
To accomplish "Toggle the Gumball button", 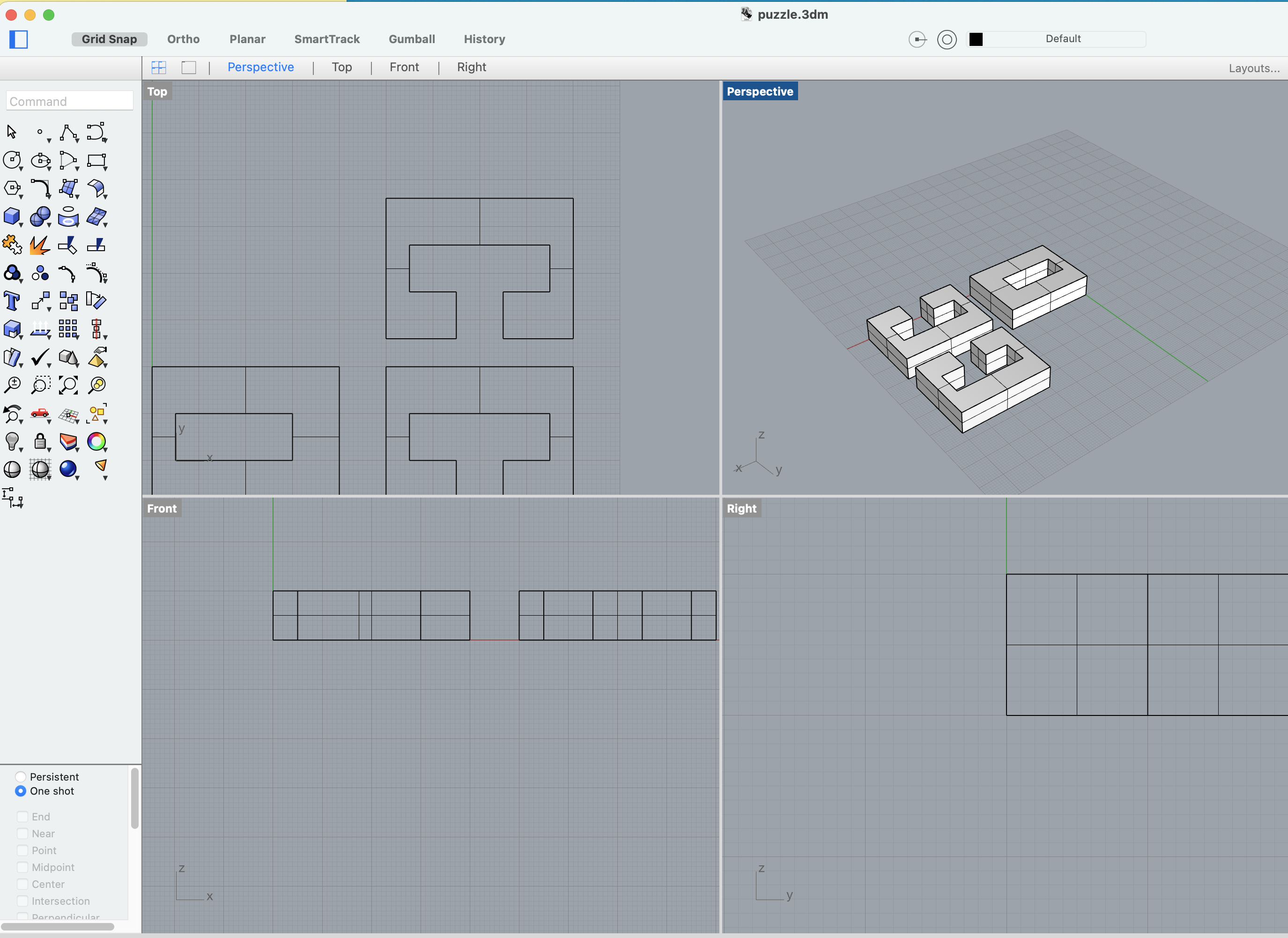I will pos(411,39).
